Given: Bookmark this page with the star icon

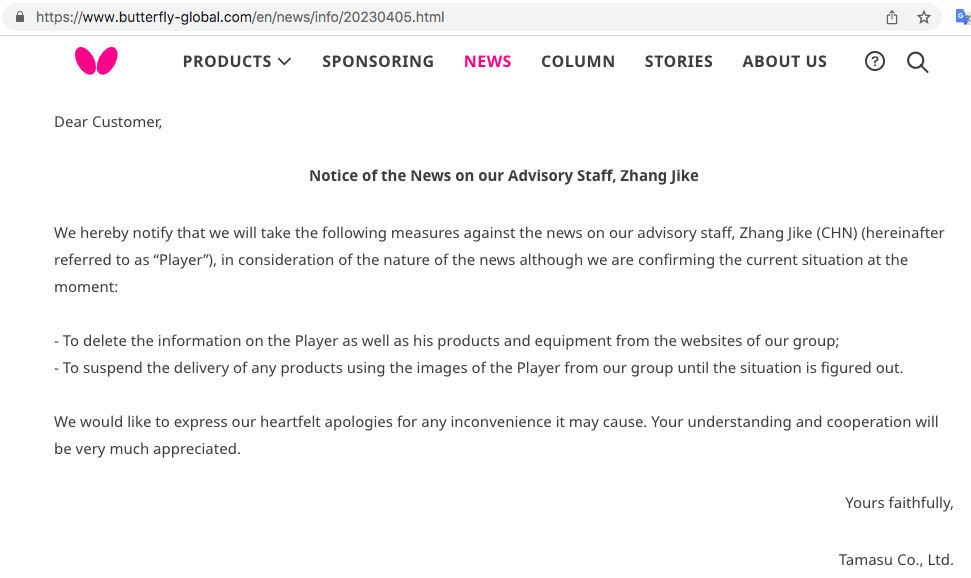Looking at the screenshot, I should pyautogui.click(x=924, y=18).
